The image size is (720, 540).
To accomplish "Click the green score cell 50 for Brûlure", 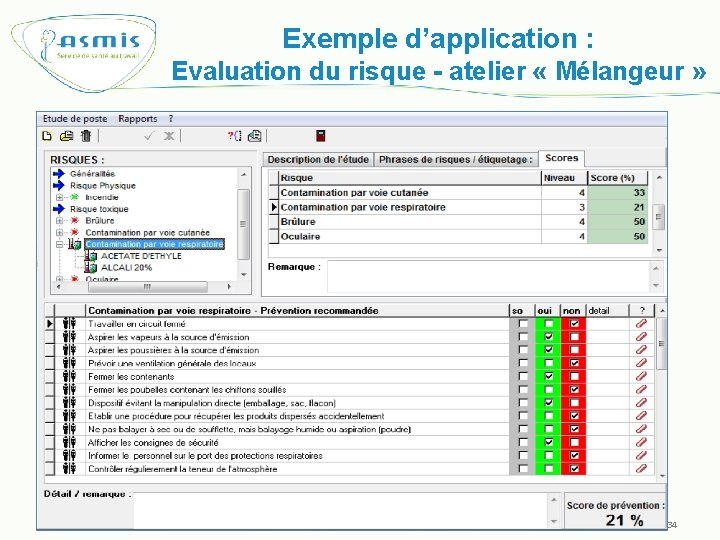I will (x=617, y=222).
